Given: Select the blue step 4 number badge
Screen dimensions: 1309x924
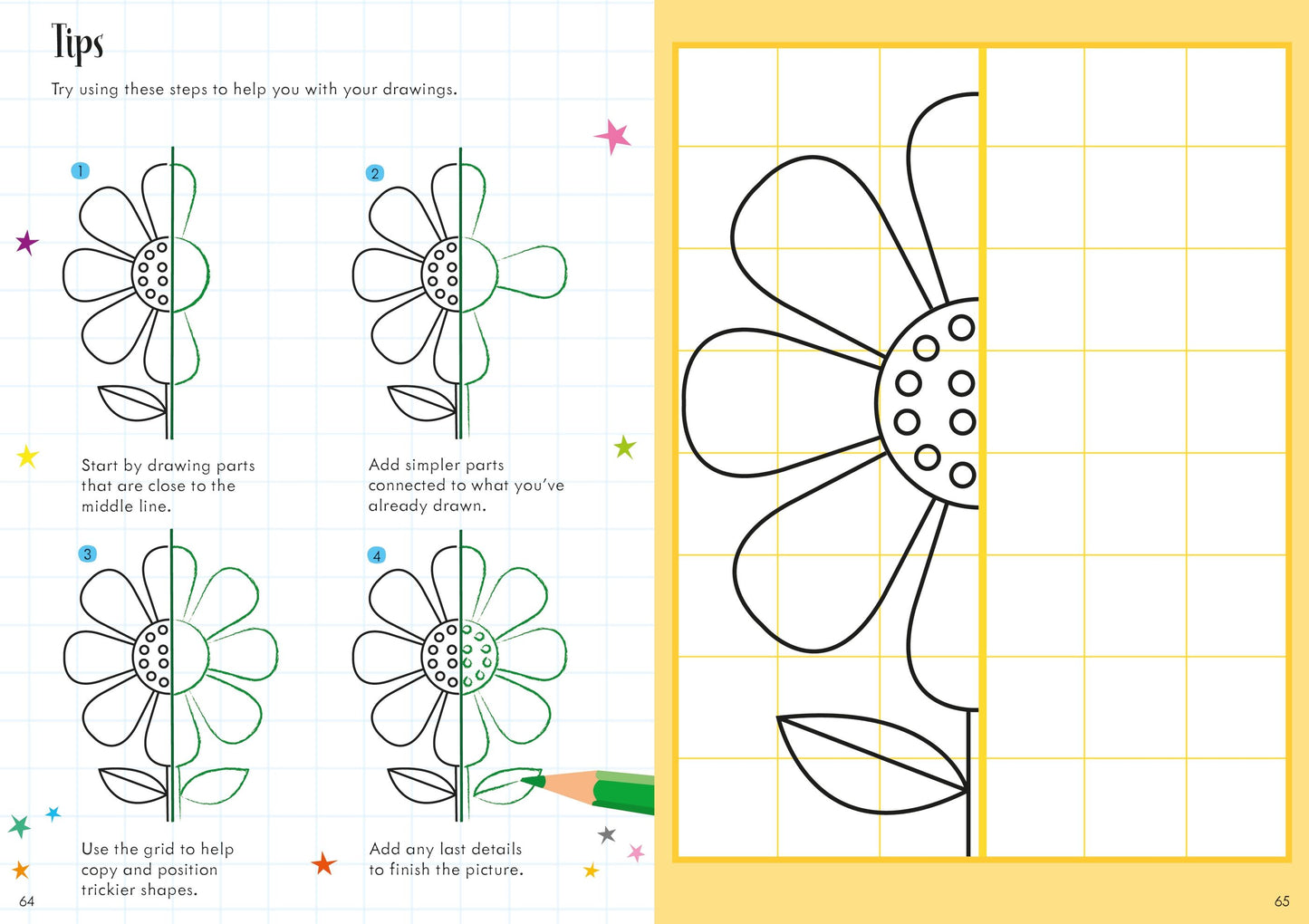Looking at the screenshot, I should point(377,554).
